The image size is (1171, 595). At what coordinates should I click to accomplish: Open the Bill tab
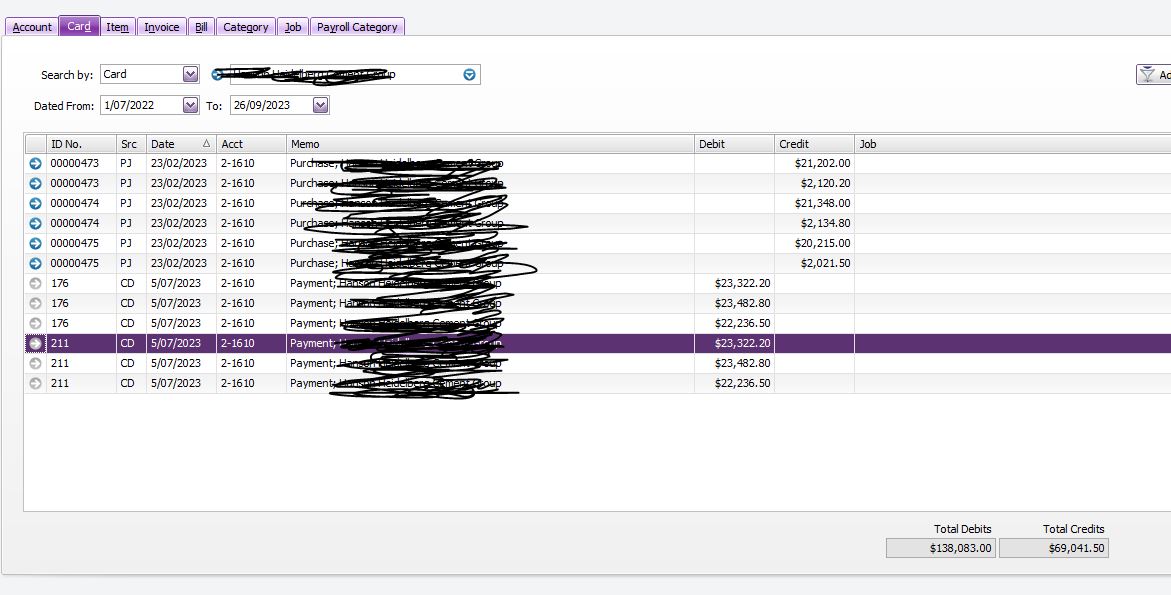202,27
